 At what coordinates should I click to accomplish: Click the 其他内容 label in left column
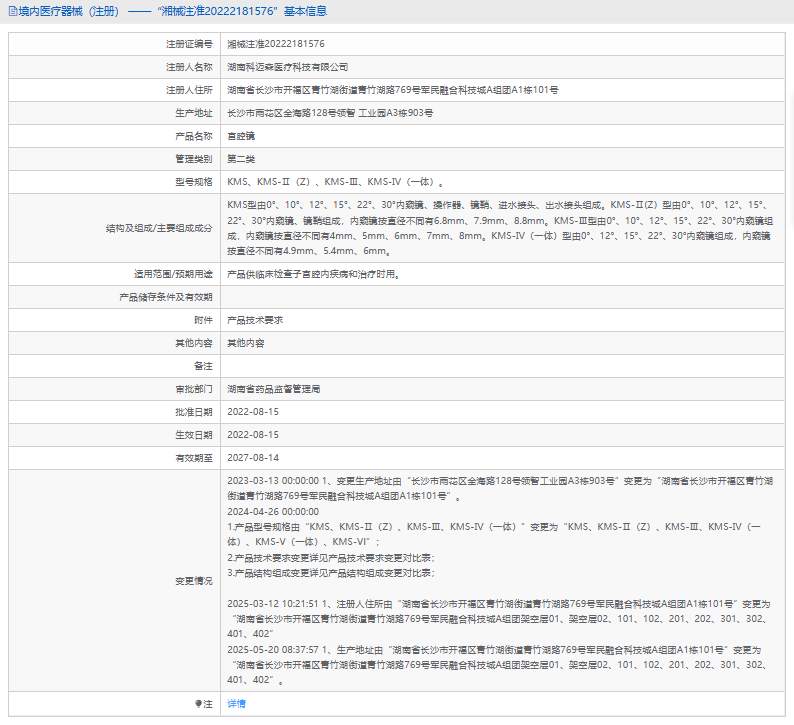point(193,343)
